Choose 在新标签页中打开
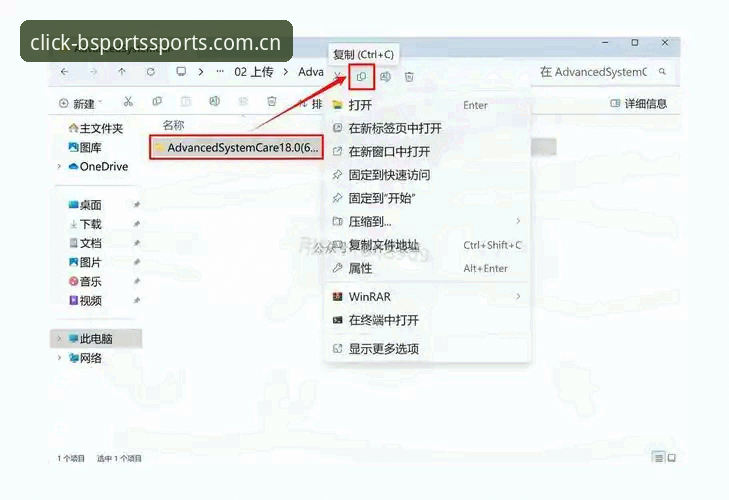This screenshot has width=729, height=500. [428, 128]
